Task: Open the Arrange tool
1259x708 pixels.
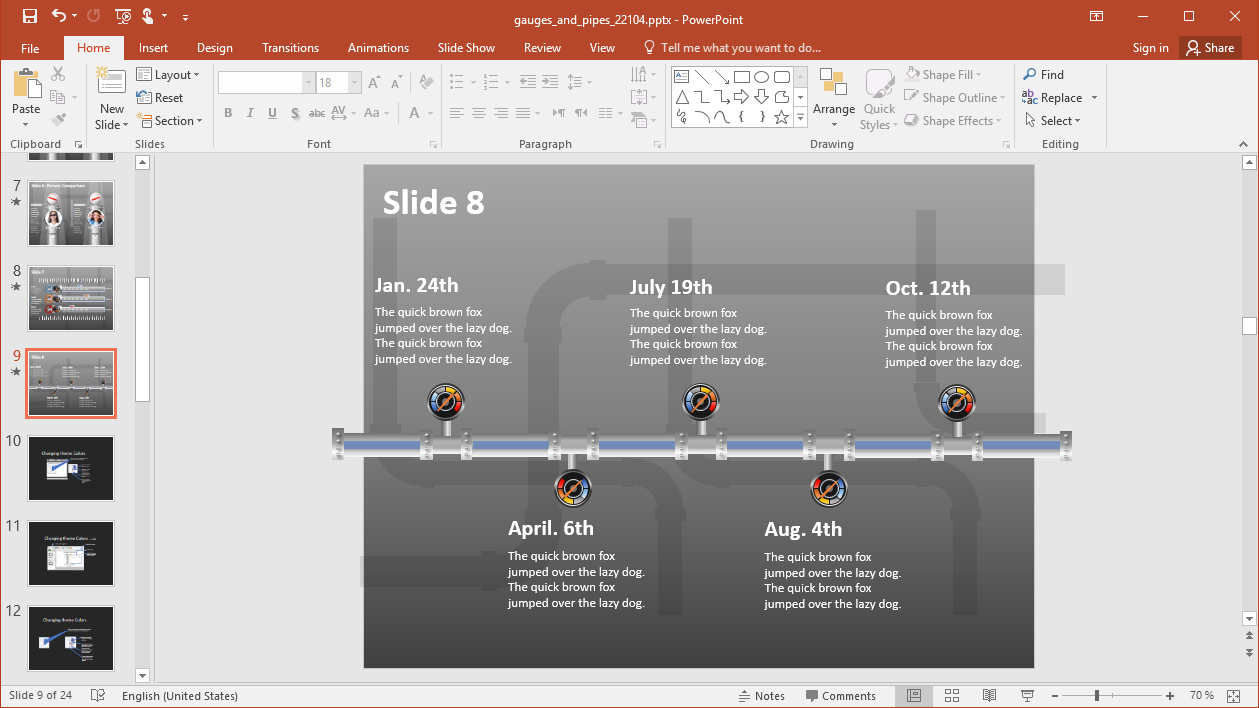Action: 833,98
